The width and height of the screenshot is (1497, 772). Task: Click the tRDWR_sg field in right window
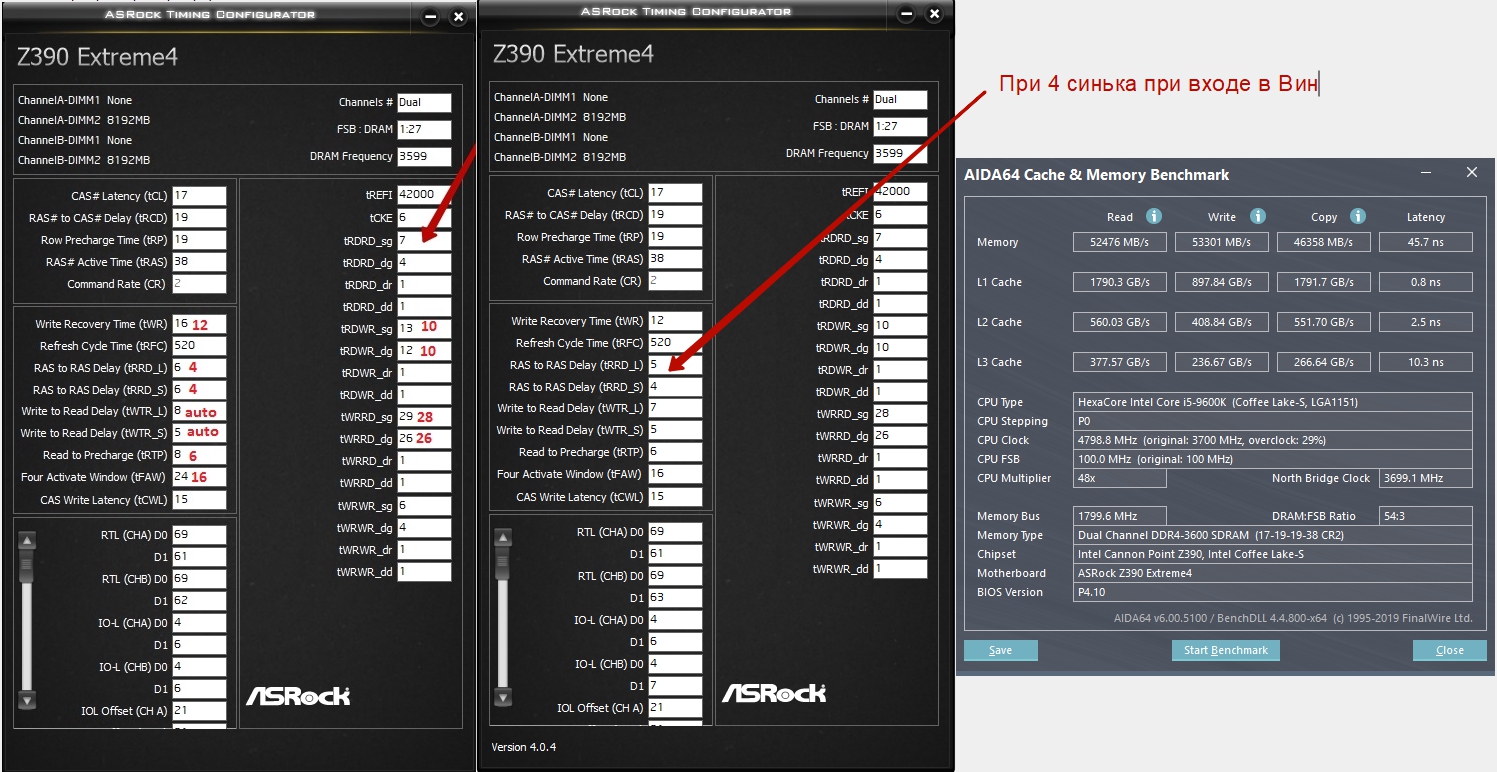pos(900,325)
